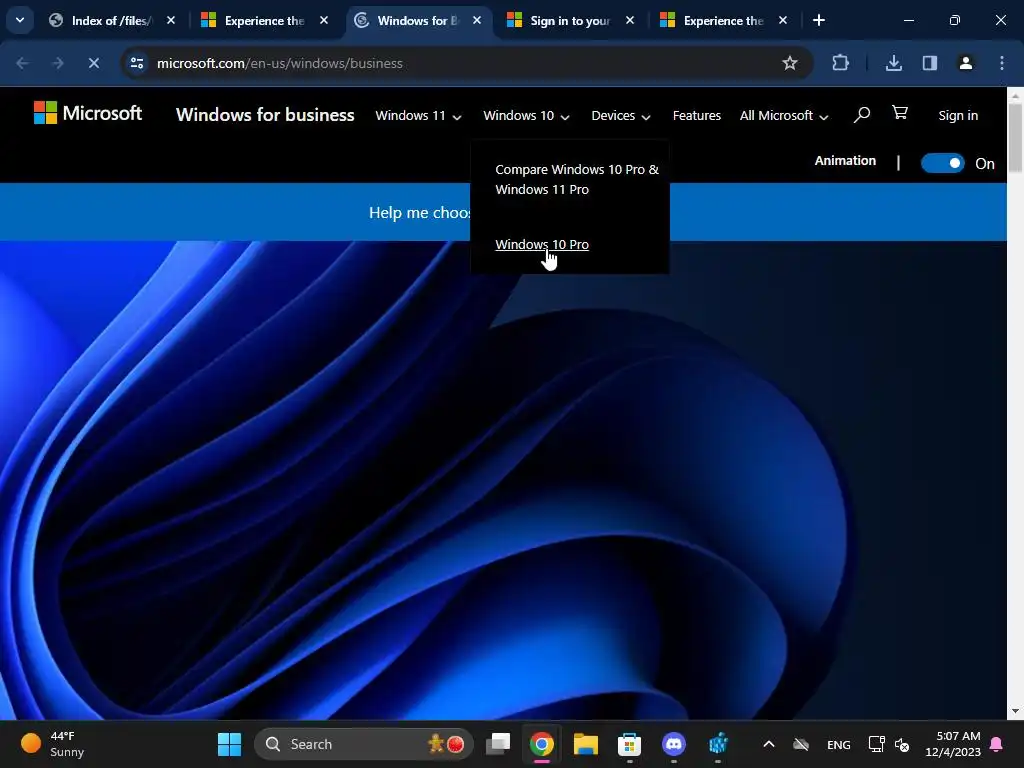Click the page vertical scrollbar thumb

click(x=1016, y=137)
